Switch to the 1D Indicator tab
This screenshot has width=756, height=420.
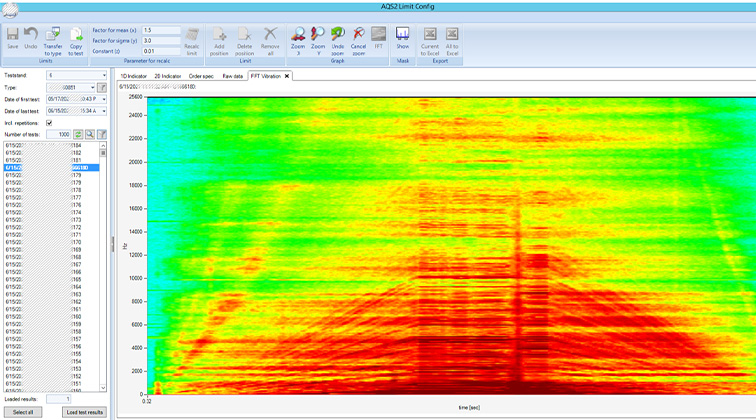click(x=134, y=76)
